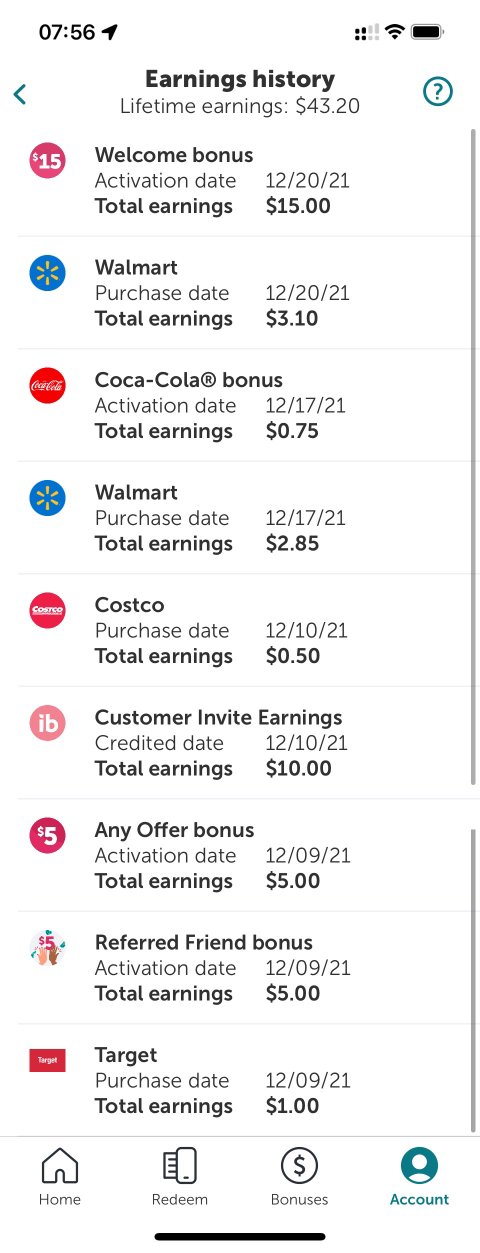Screen dimensions: 480x1253
Task: Tap the Referred Friend bonus icon
Action: (47, 948)
